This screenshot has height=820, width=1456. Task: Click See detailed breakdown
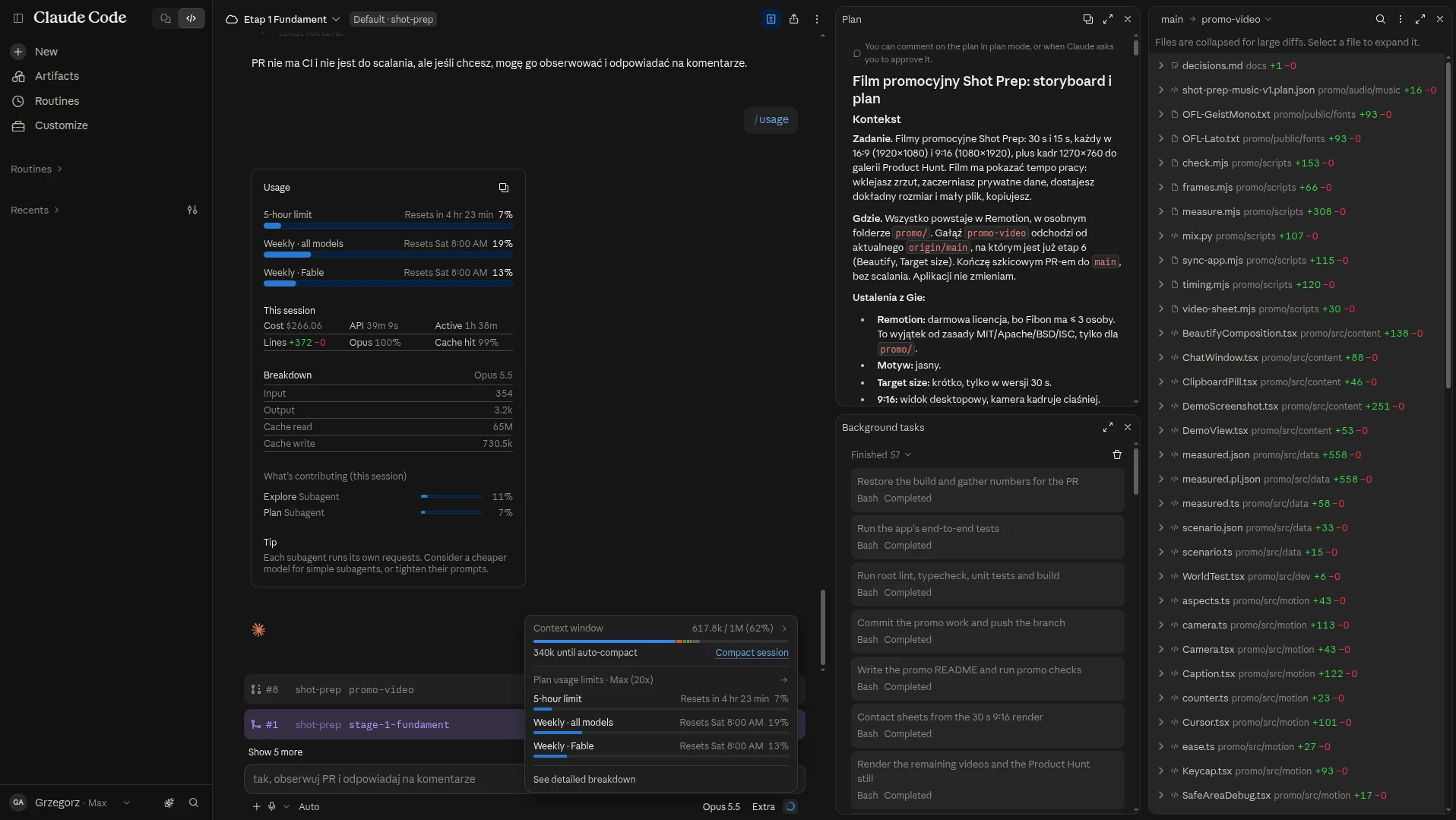(584, 780)
